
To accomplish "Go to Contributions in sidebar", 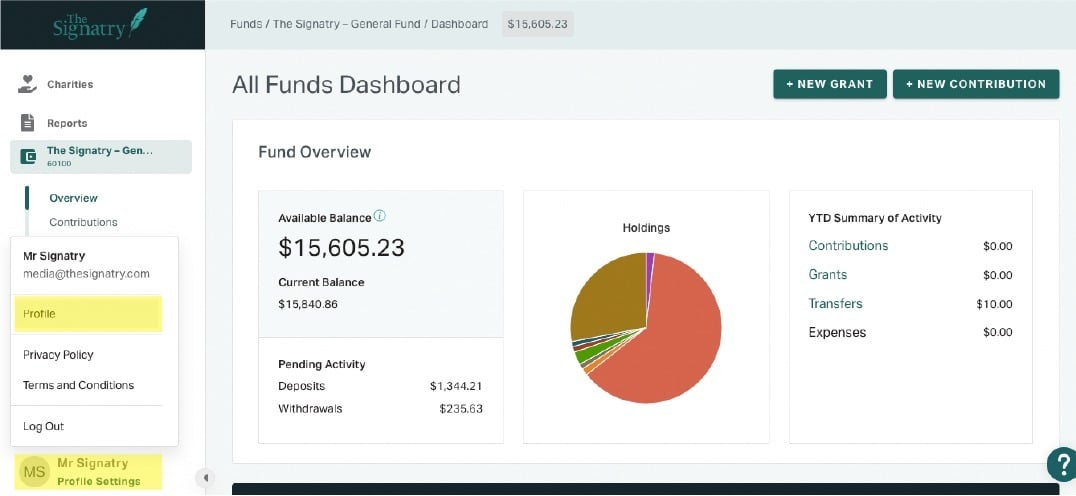I will [83, 222].
